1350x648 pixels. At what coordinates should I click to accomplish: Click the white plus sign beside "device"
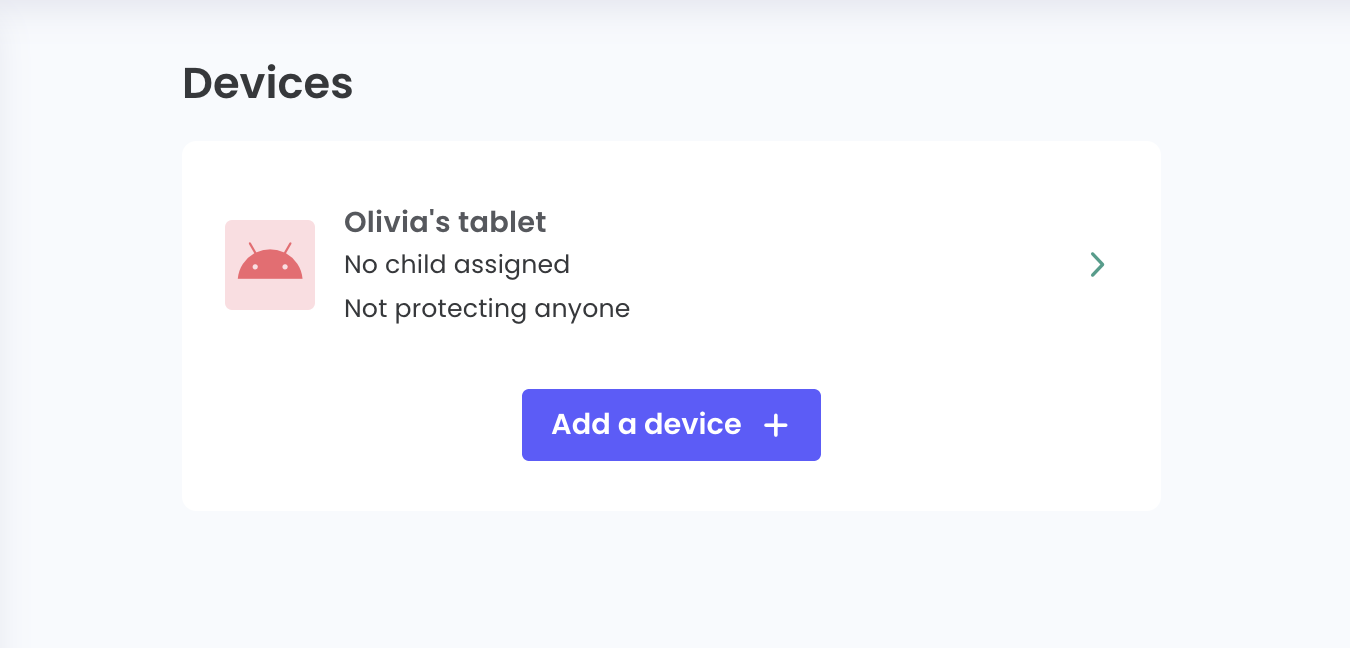tap(776, 425)
